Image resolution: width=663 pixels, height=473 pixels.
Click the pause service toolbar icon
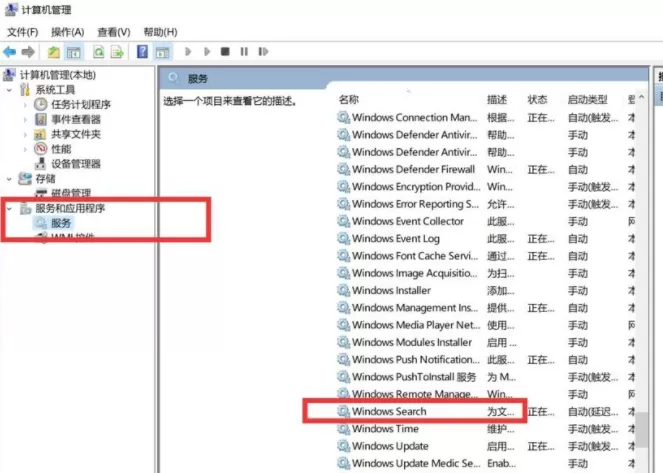click(x=244, y=52)
